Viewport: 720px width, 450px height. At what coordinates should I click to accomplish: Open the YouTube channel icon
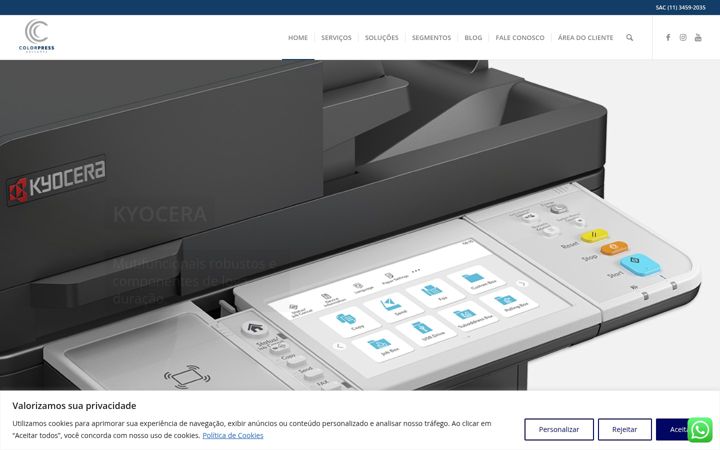(x=698, y=38)
